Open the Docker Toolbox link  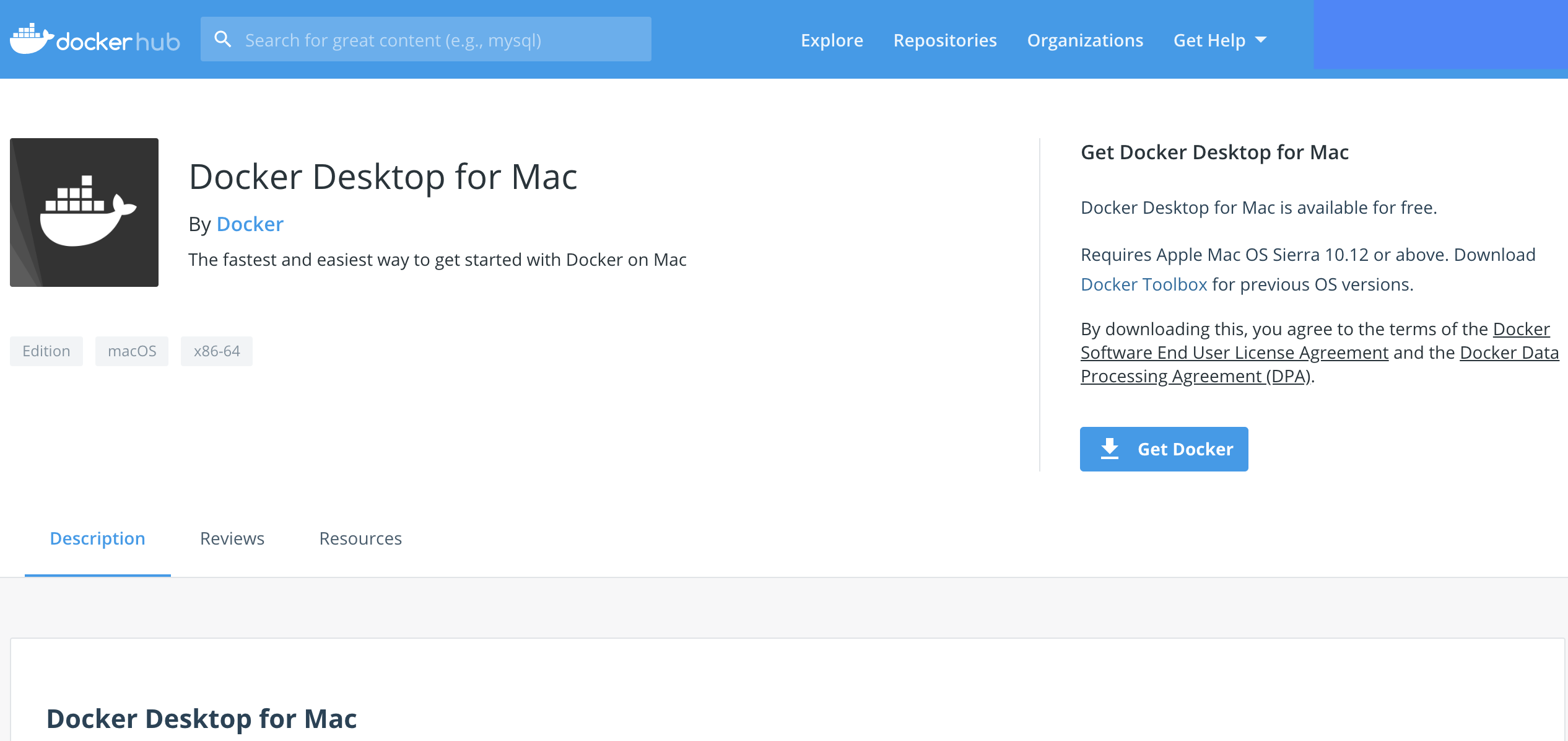(x=1144, y=284)
